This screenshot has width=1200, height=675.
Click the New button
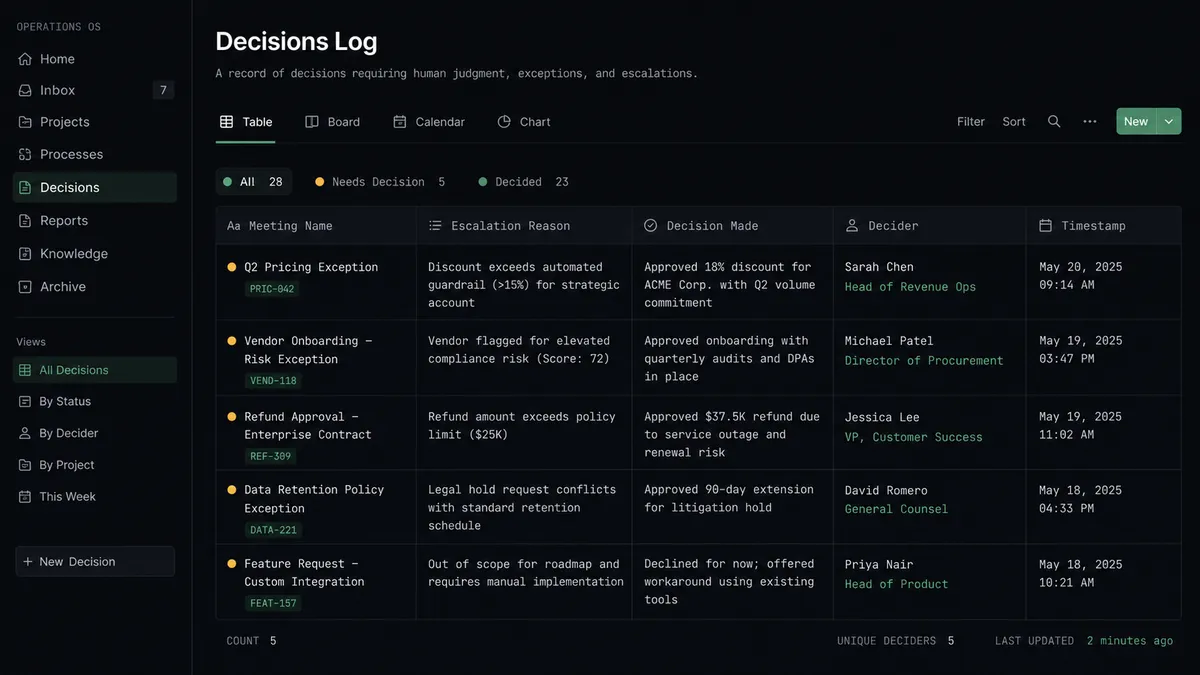[1136, 121]
